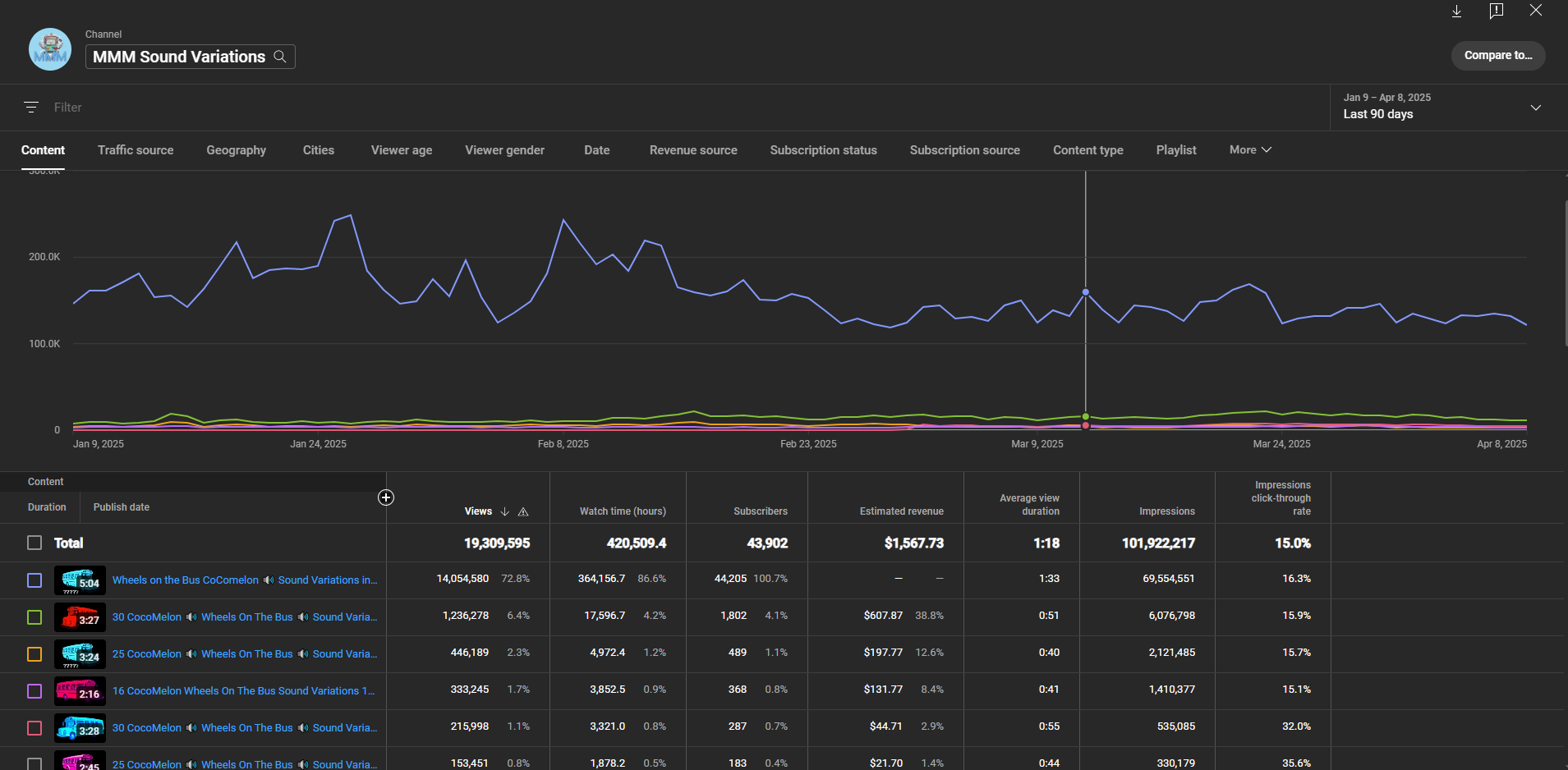Open the Date tab
Screen dimensions: 1568x770
coord(597,150)
